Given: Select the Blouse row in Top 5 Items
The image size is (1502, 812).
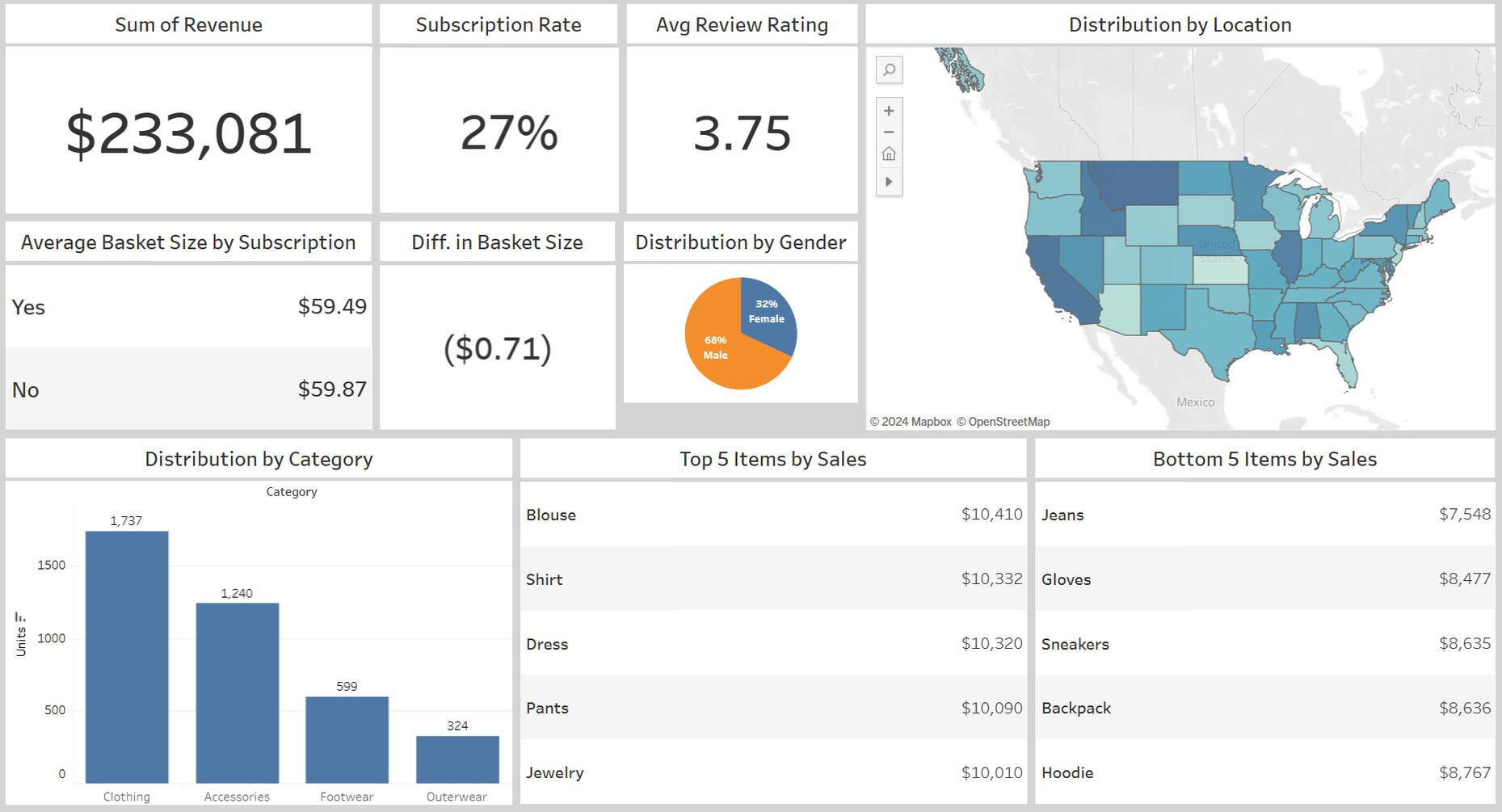Looking at the screenshot, I should click(772, 515).
